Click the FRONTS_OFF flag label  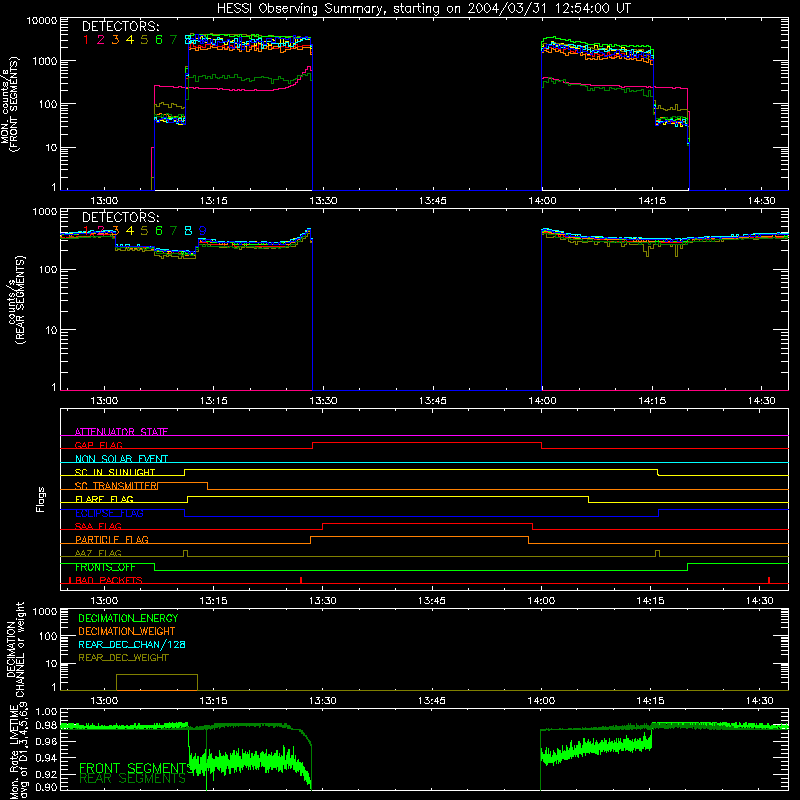coord(105,567)
